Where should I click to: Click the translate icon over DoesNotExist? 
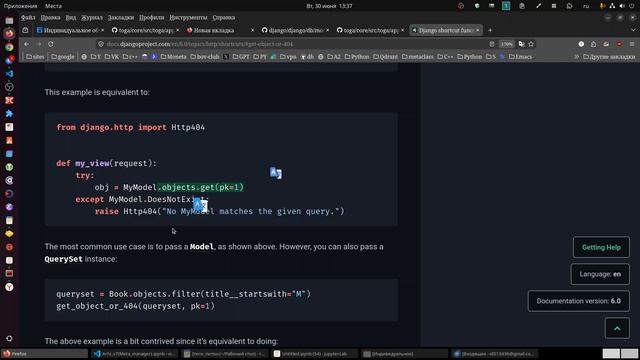point(200,204)
